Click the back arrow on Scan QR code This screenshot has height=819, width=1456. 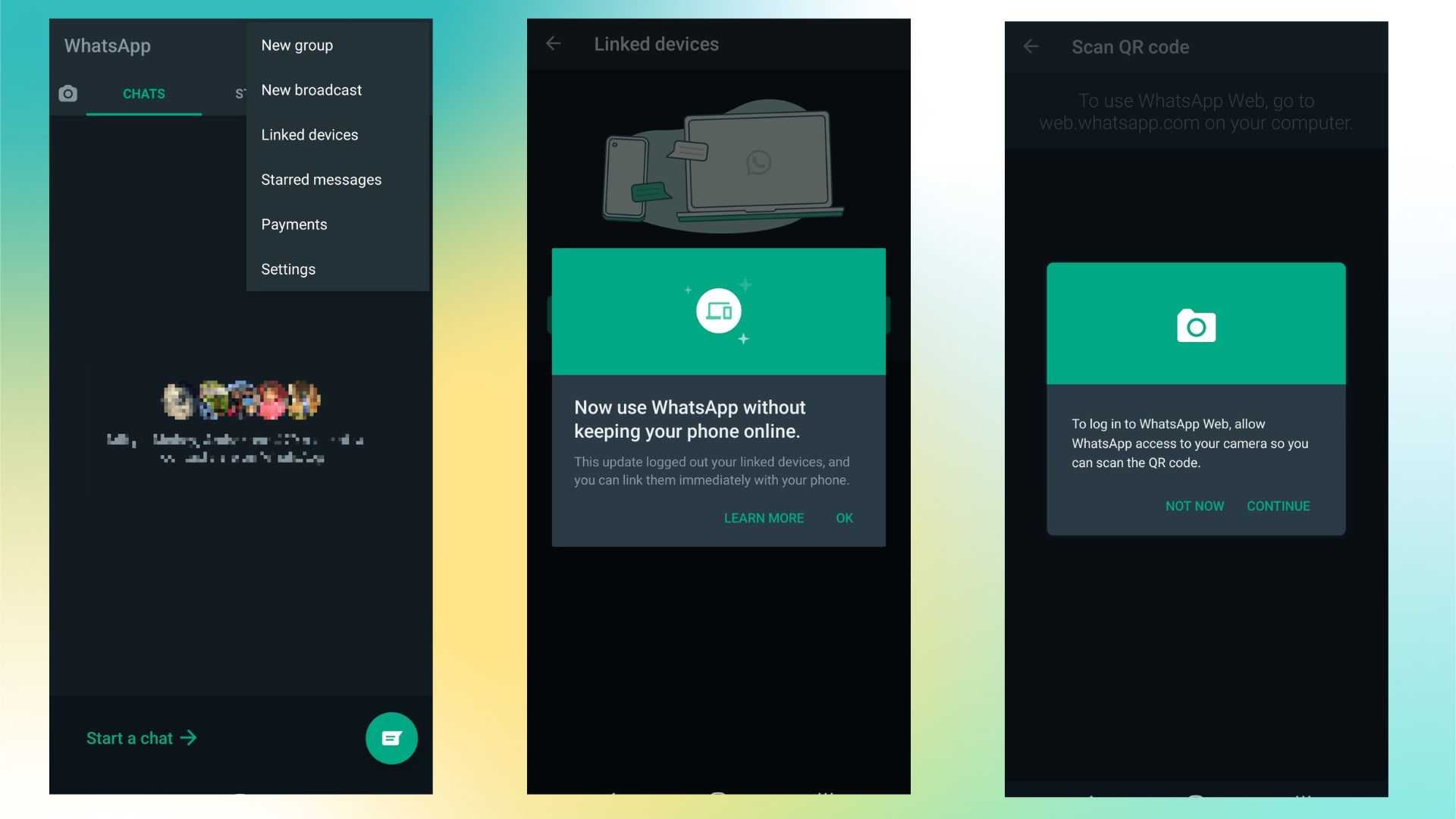[1033, 46]
